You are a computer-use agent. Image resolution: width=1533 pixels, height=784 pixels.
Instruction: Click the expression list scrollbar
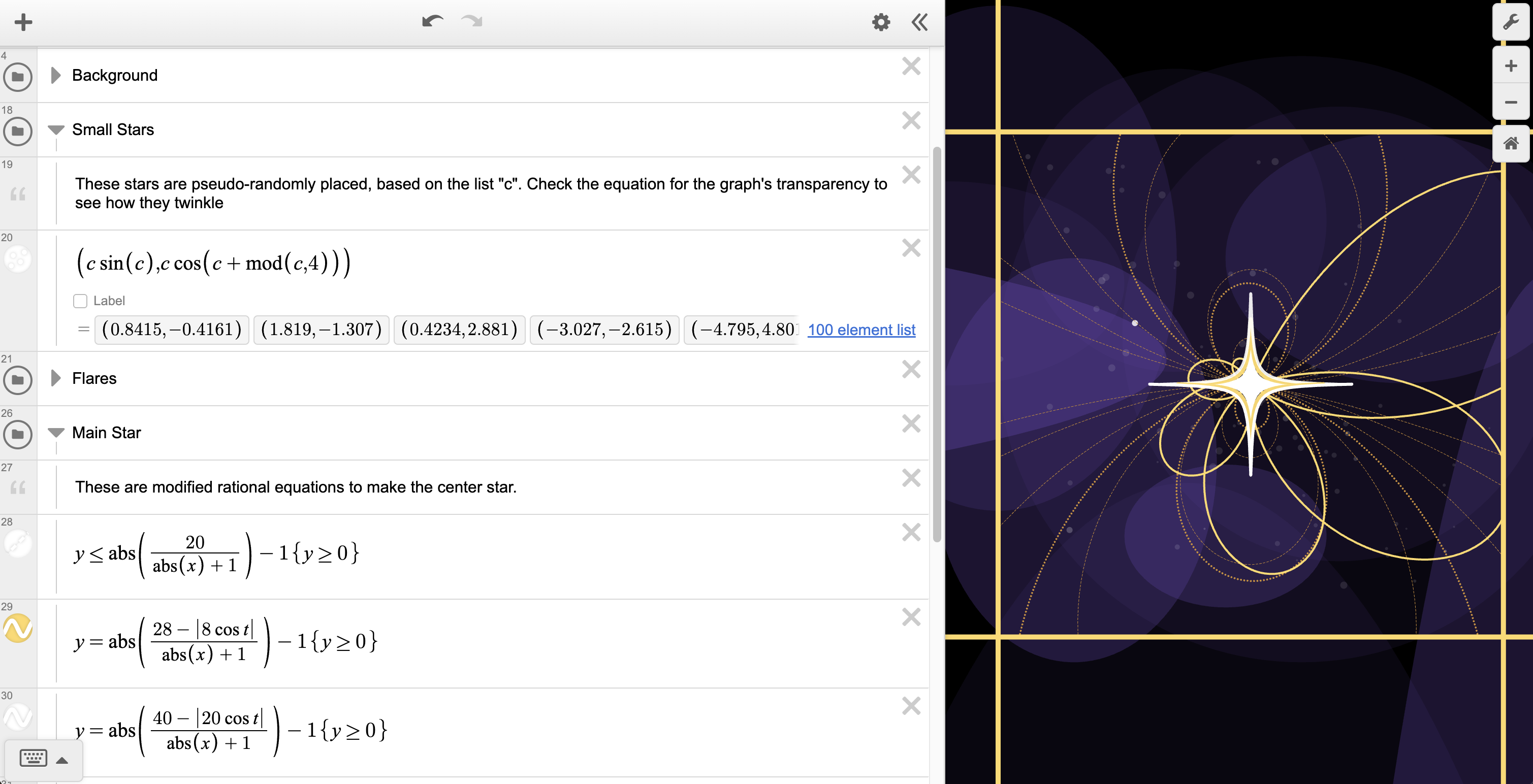(936, 345)
